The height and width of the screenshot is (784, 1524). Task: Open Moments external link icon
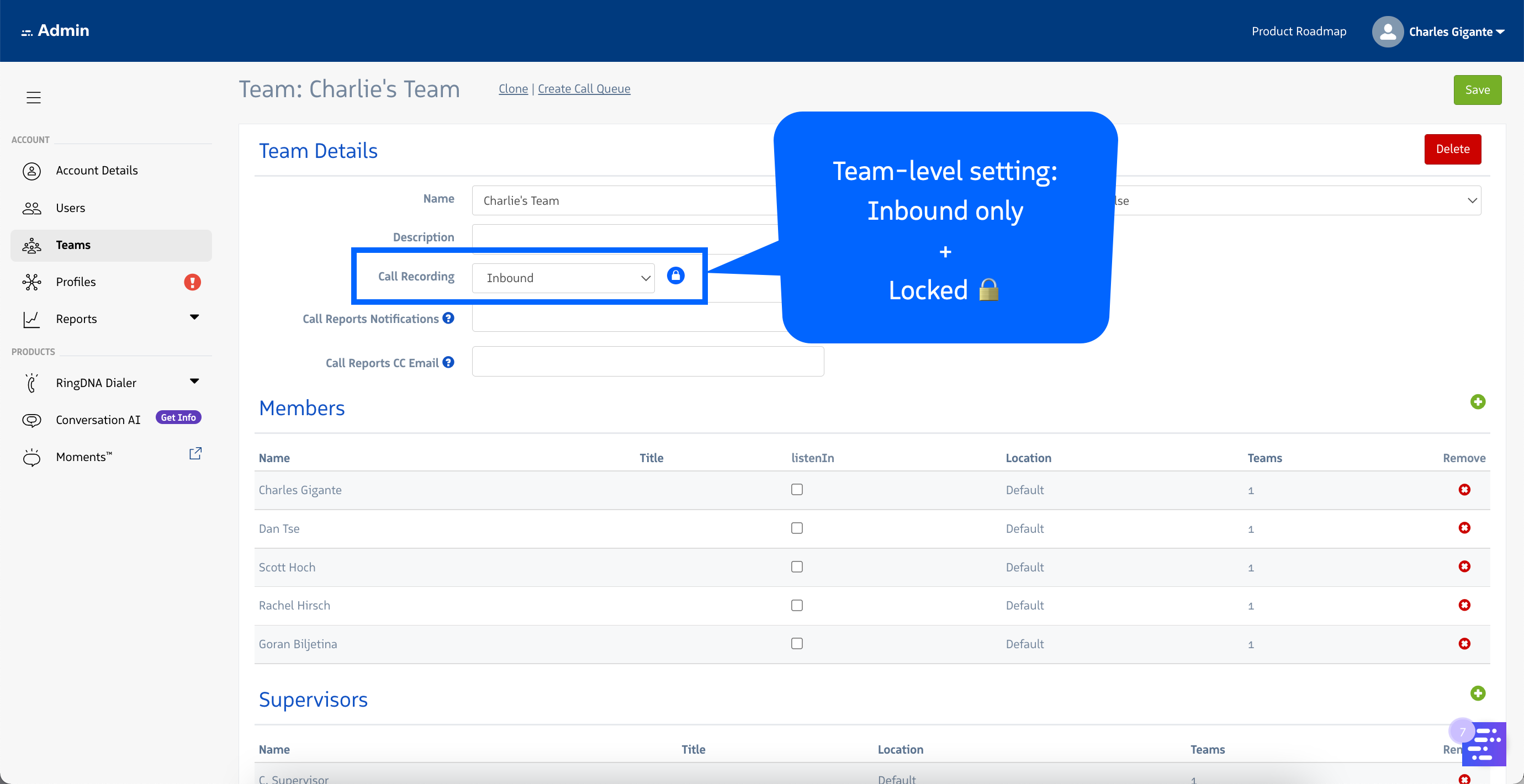(195, 454)
